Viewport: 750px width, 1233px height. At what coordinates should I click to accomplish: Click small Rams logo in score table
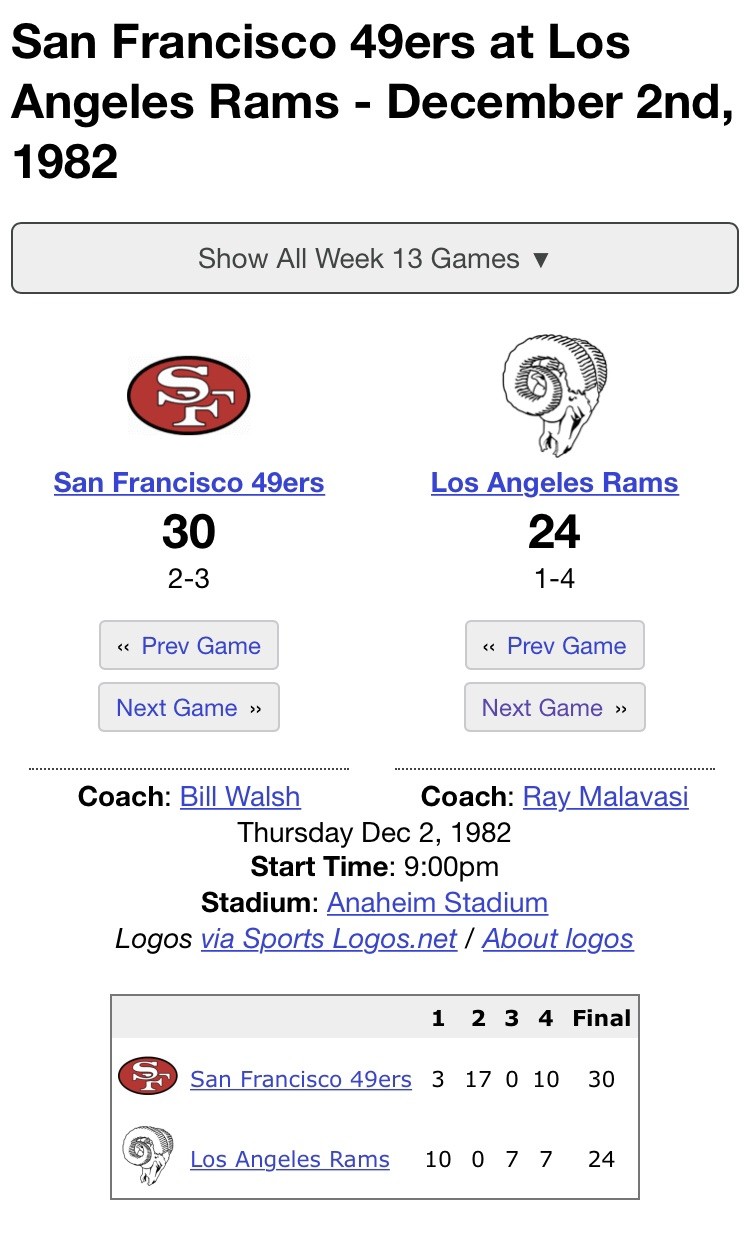148,1156
